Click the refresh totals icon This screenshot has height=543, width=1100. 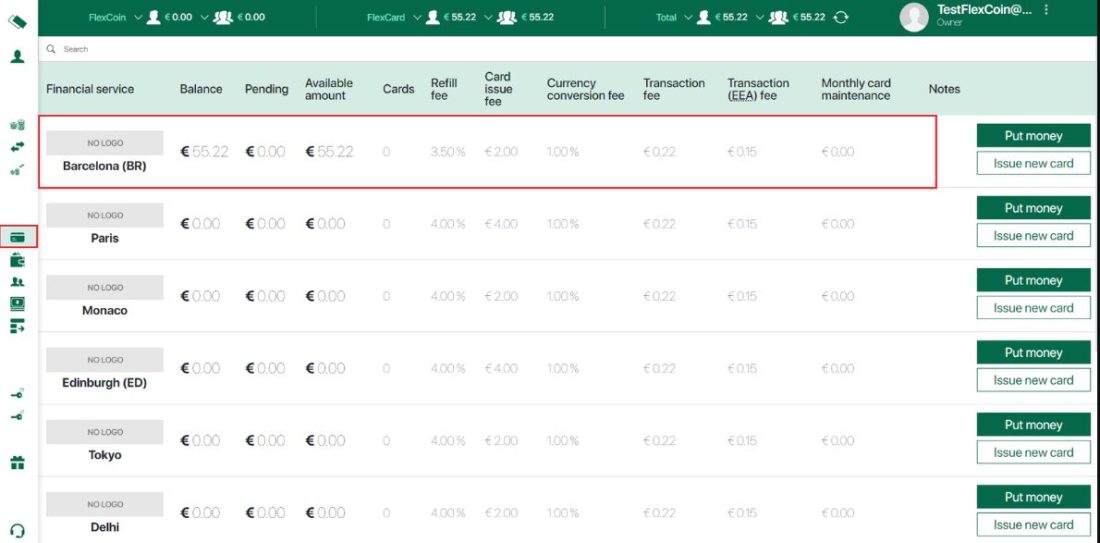tap(841, 17)
